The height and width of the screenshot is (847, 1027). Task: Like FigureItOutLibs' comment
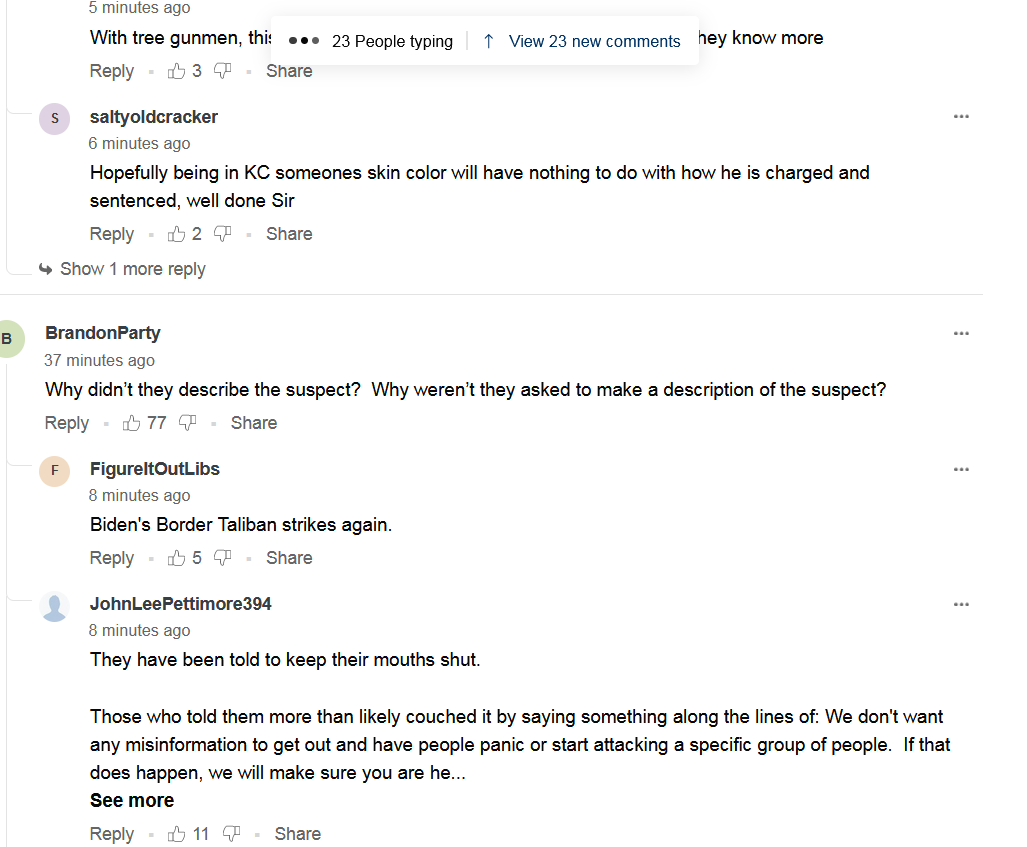click(177, 558)
